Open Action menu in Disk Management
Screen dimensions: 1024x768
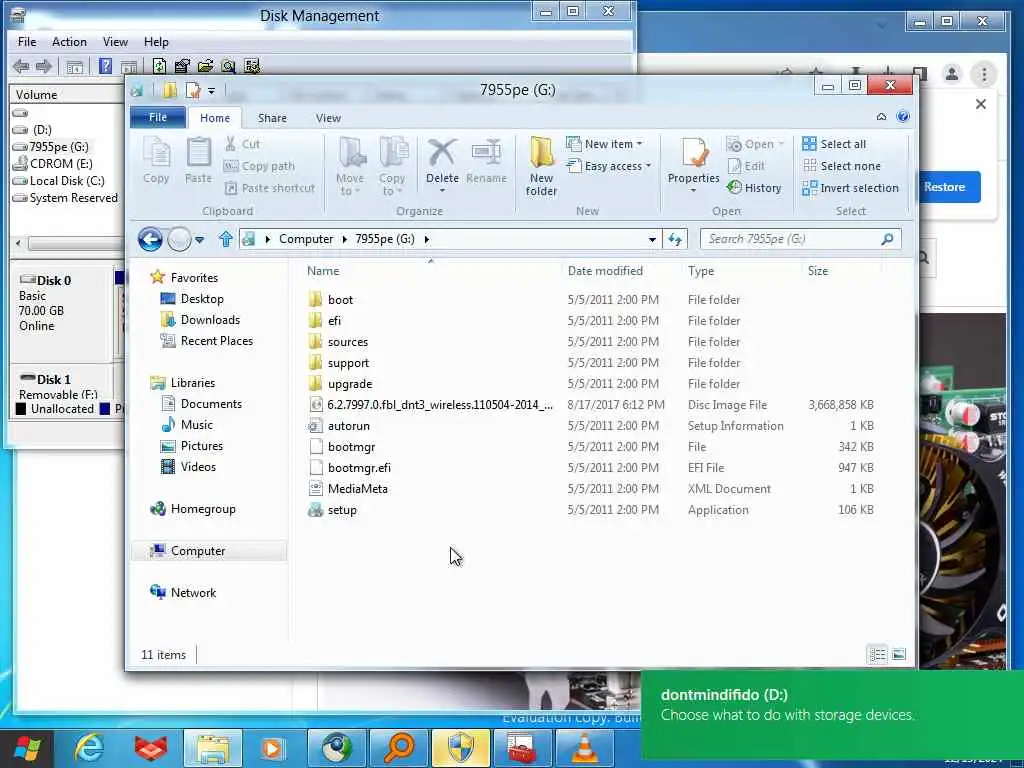(x=69, y=42)
